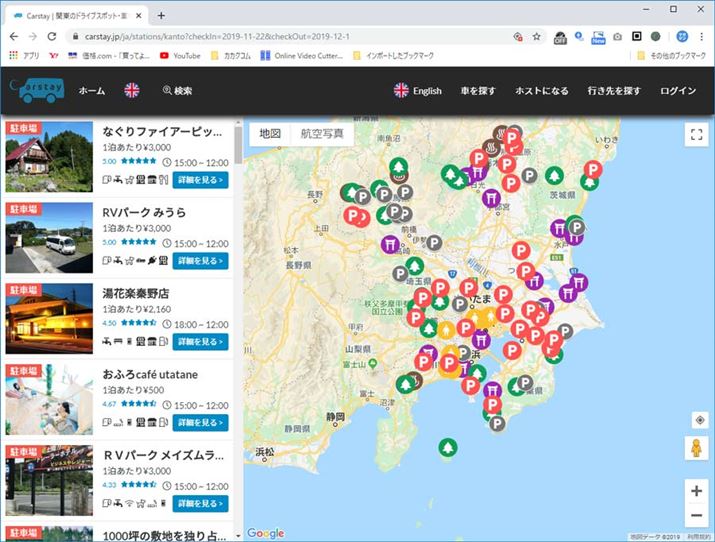Image resolution: width=715 pixels, height=542 pixels.
Task: Click ログイン to sign in
Action: point(678,90)
